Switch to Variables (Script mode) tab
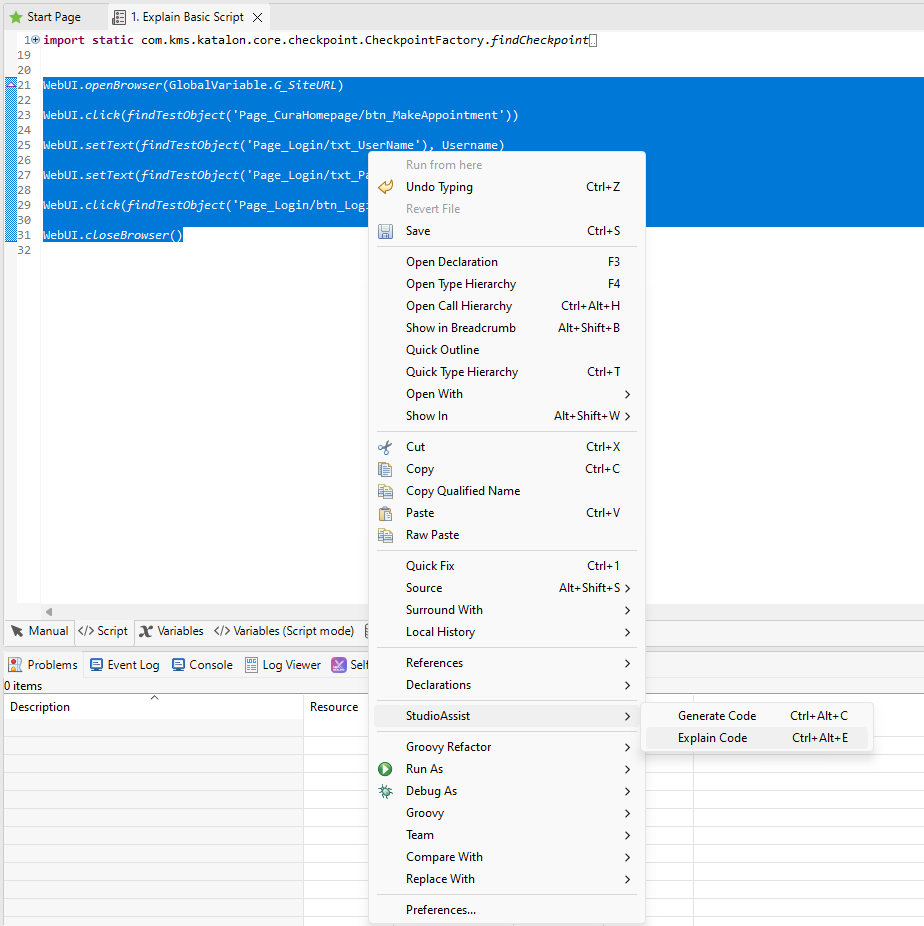This screenshot has width=924, height=926. (285, 631)
